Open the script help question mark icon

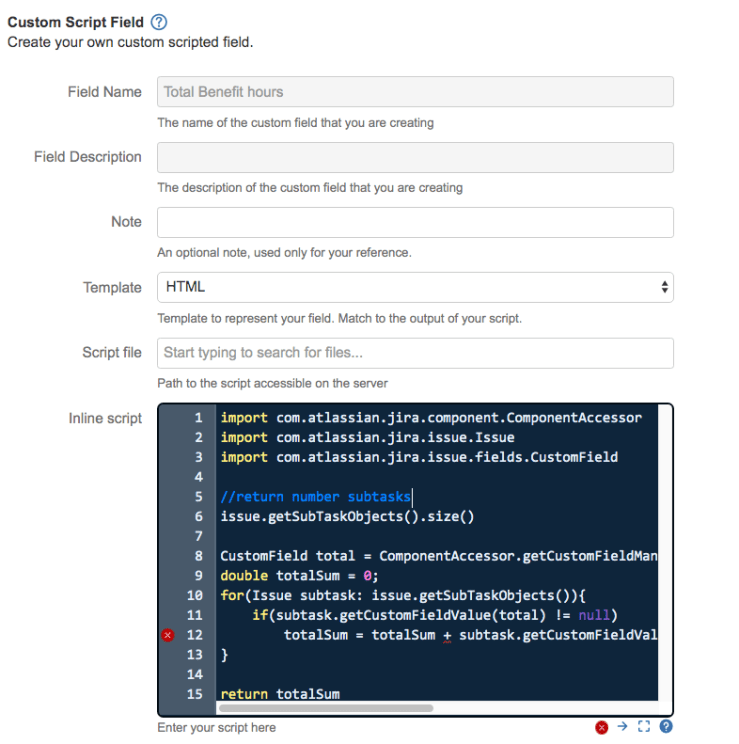point(666,727)
